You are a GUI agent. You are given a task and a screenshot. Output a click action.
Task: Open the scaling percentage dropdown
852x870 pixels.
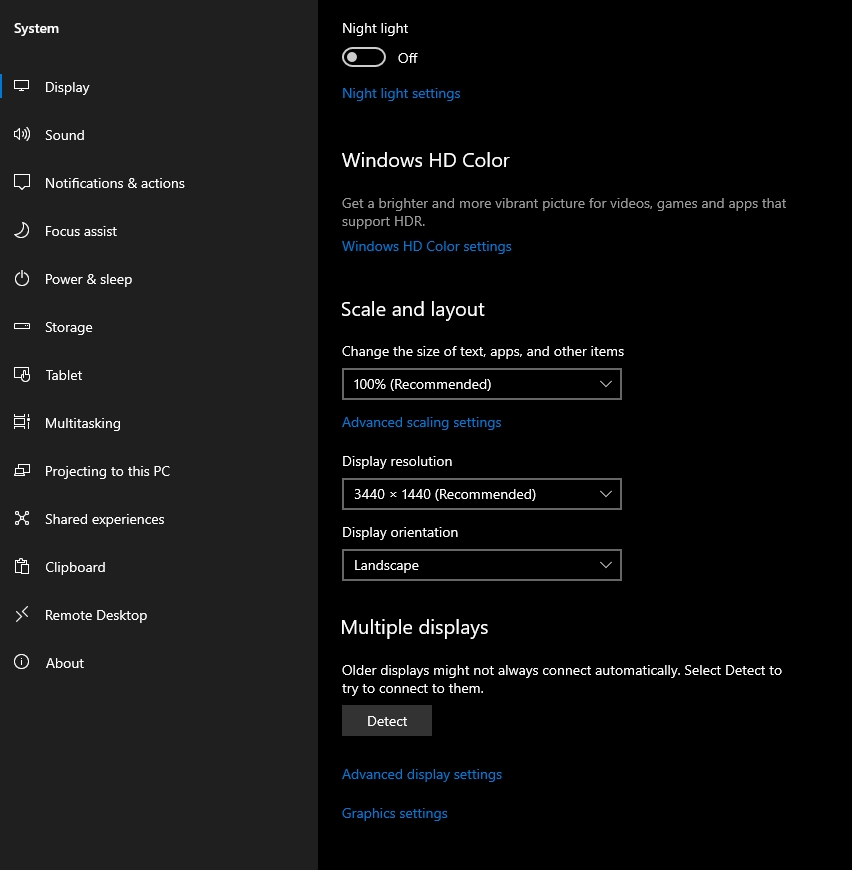tap(481, 384)
